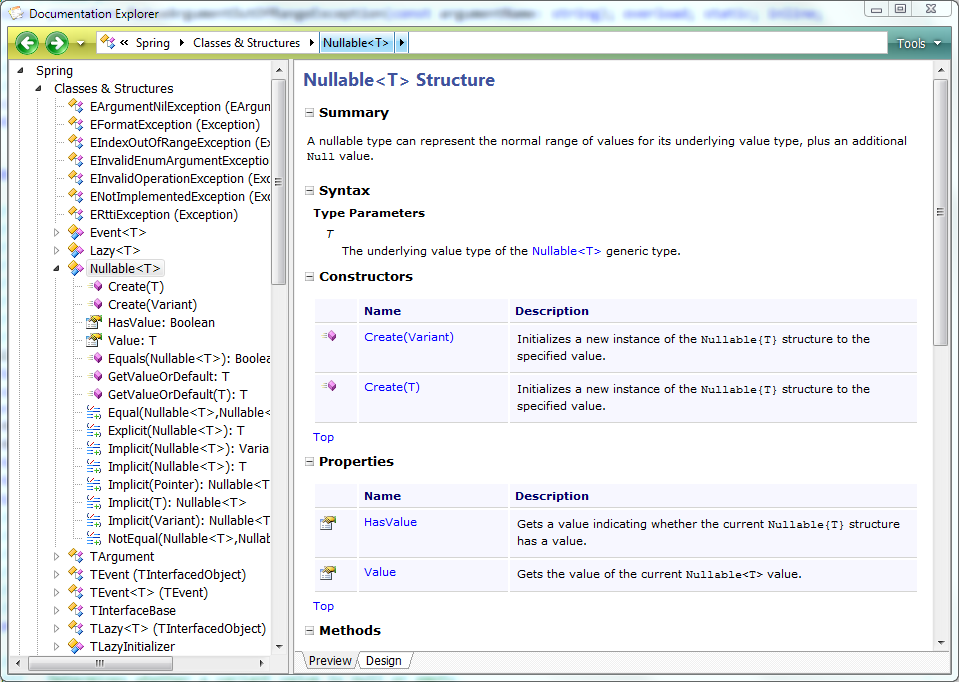This screenshot has width=959, height=682.
Task: Click the EInvalidEnumArgumentException class icon
Action: [x=76, y=160]
